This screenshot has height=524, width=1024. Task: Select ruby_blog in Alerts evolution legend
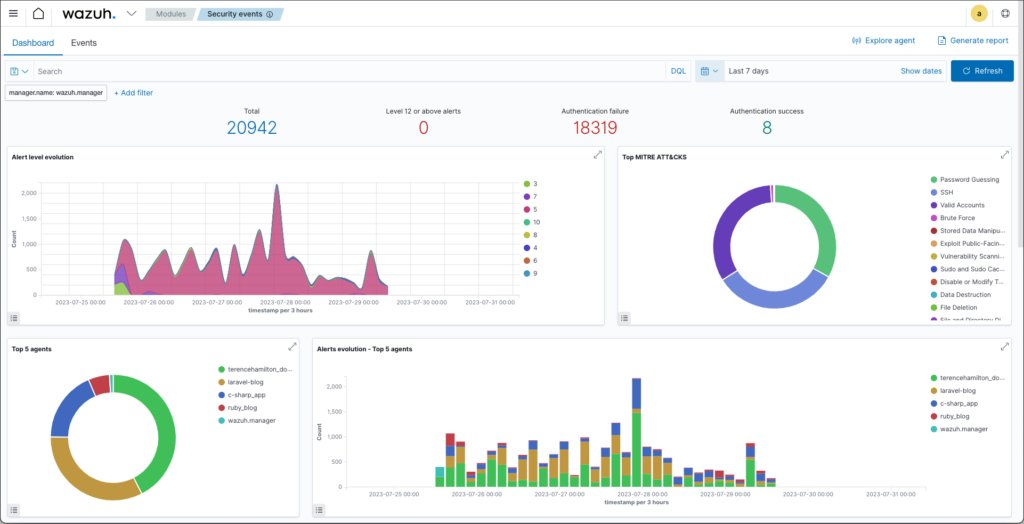(x=950, y=416)
